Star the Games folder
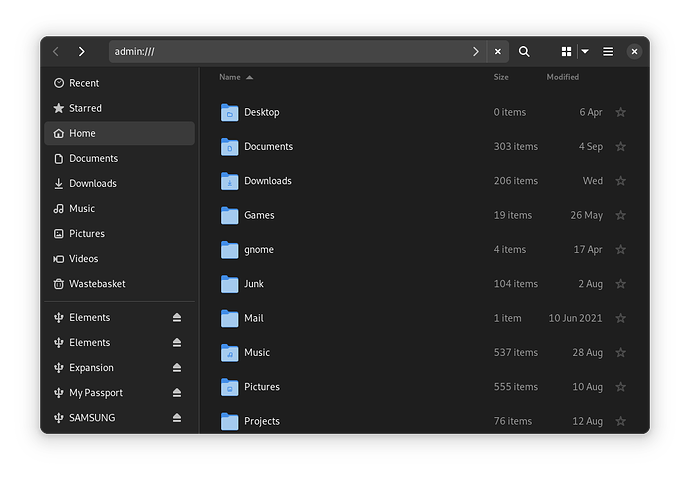690x478 pixels. click(x=620, y=215)
